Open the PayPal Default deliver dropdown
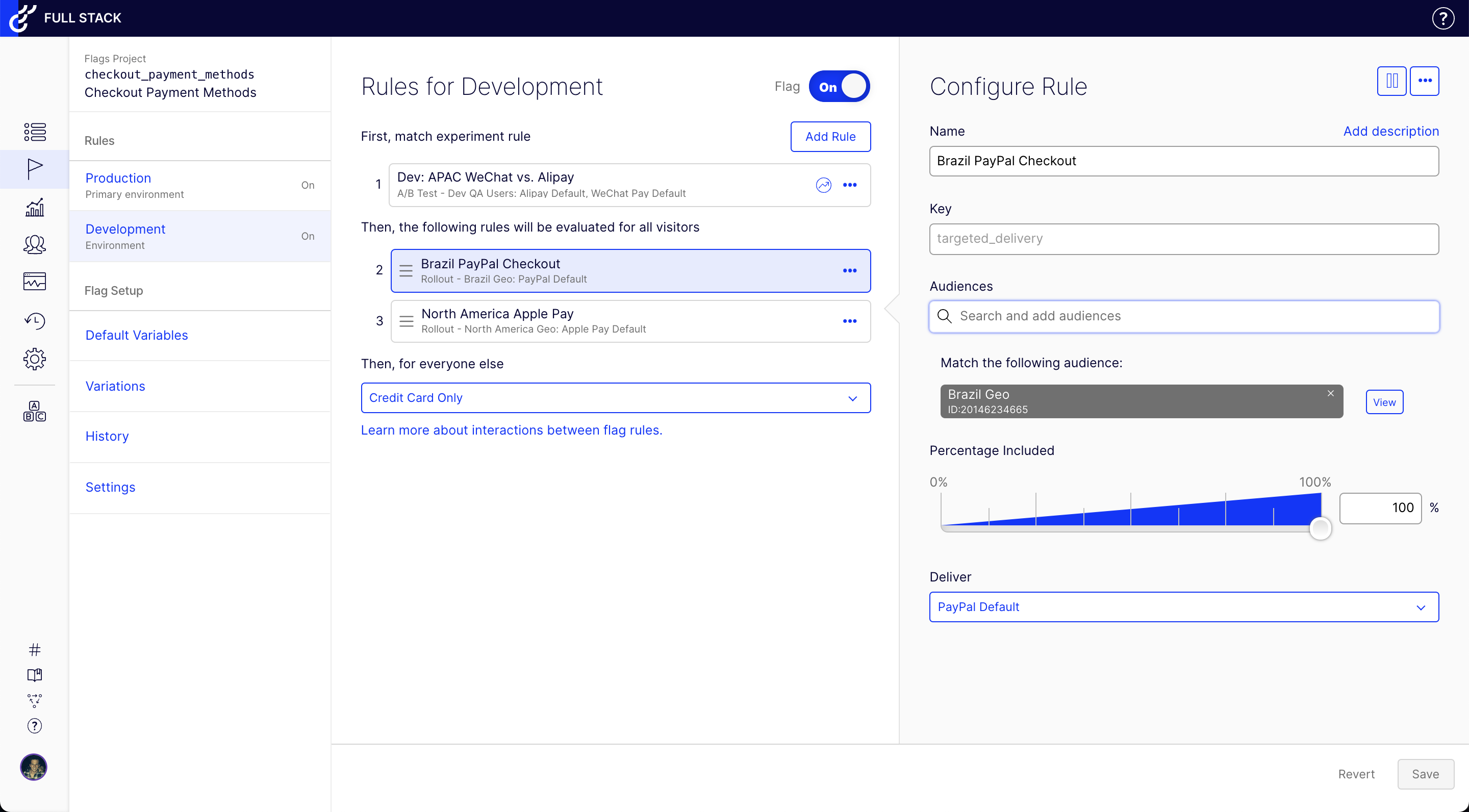This screenshot has height=812, width=1469. [x=1183, y=607]
